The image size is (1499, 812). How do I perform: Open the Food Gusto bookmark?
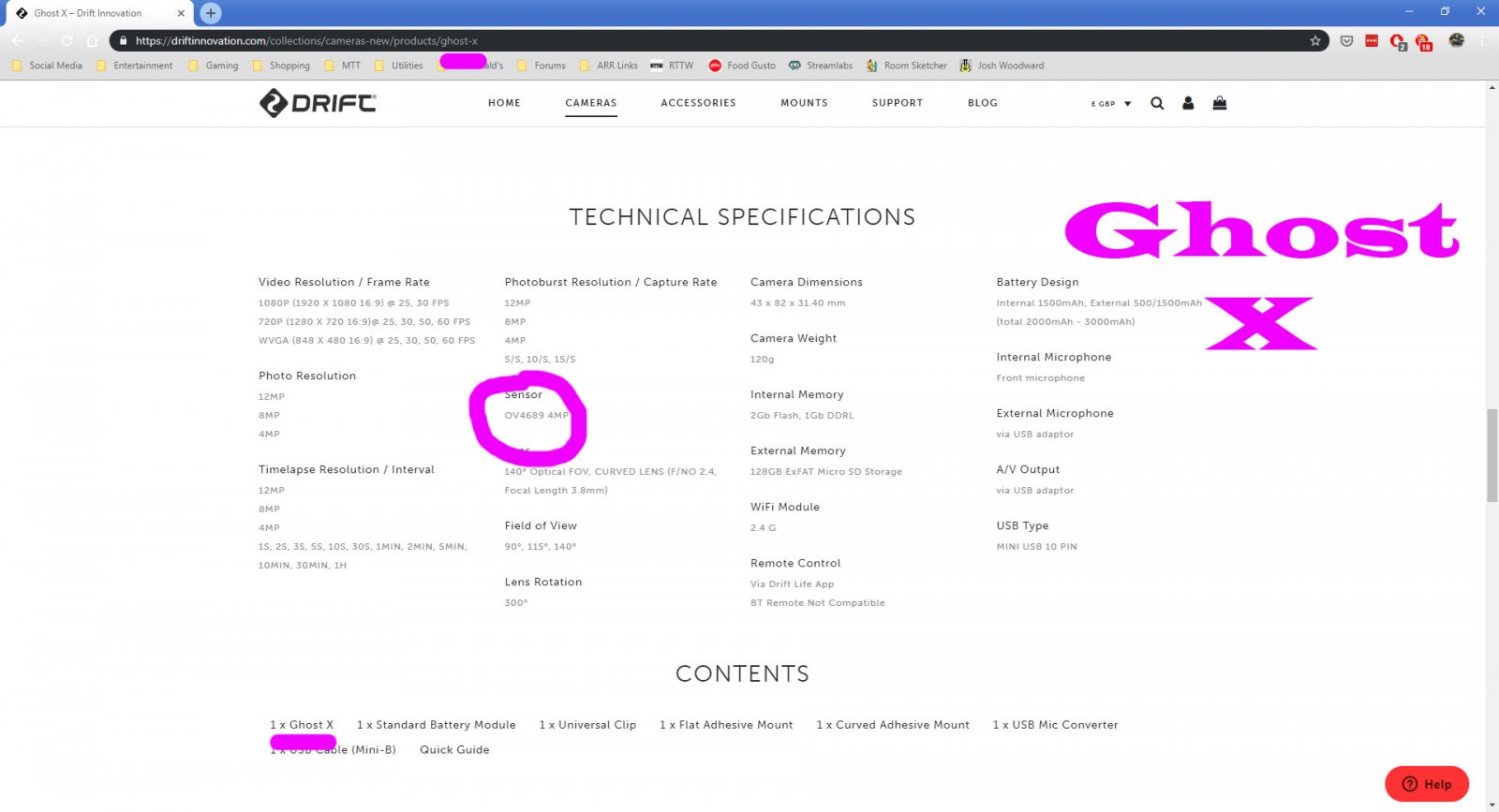tap(742, 66)
